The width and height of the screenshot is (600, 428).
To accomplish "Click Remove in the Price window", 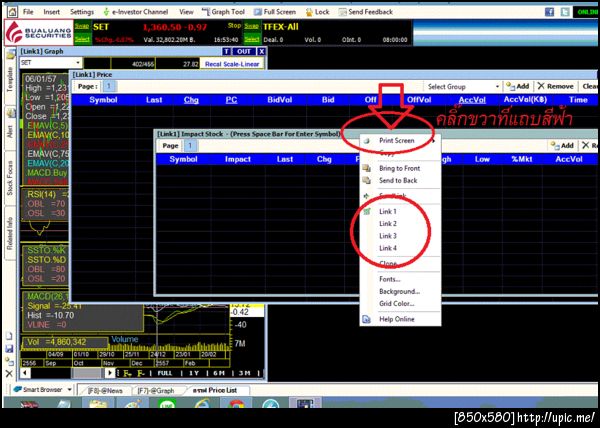I will [x=555, y=86].
